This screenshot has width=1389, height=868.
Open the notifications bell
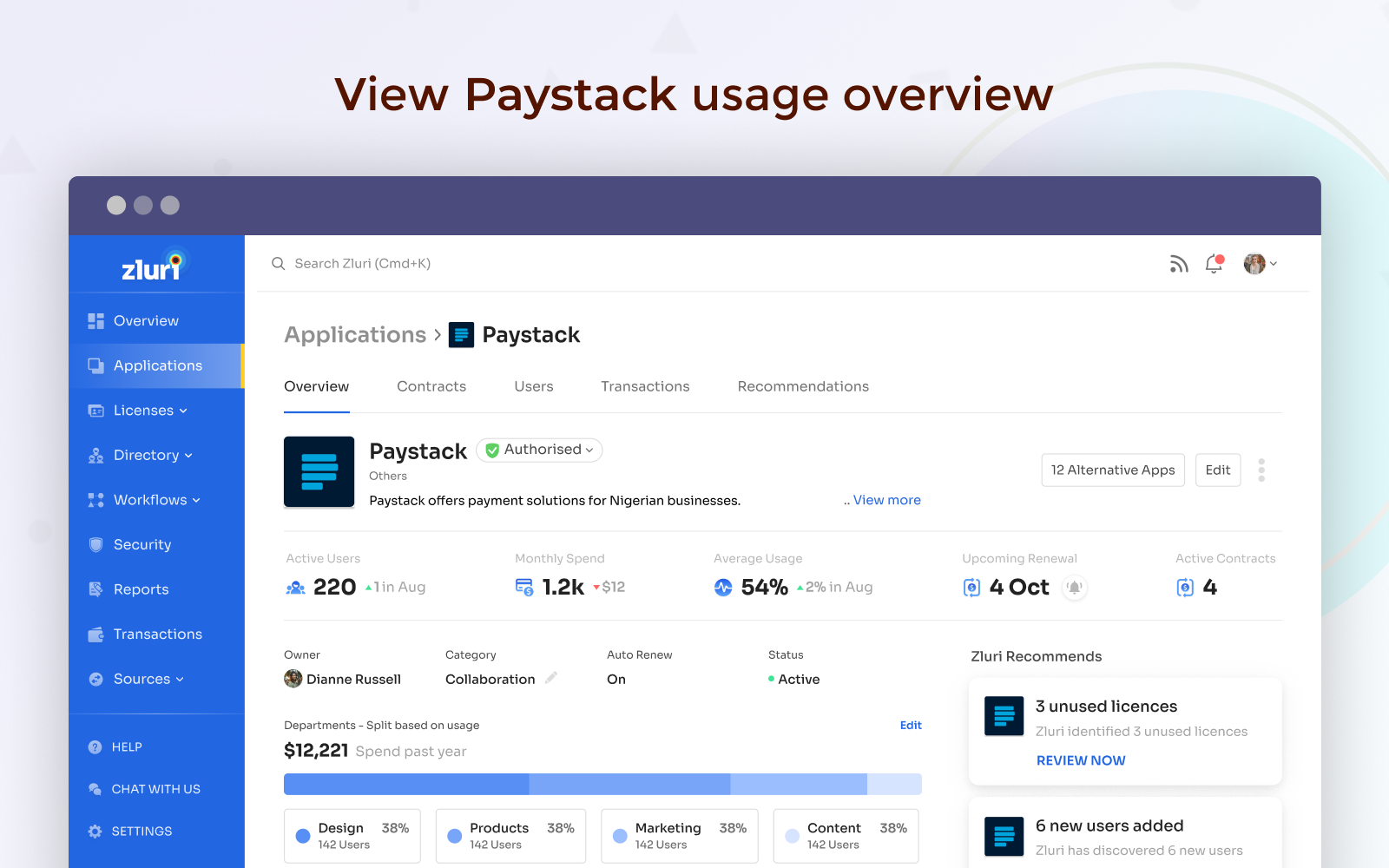[1215, 264]
